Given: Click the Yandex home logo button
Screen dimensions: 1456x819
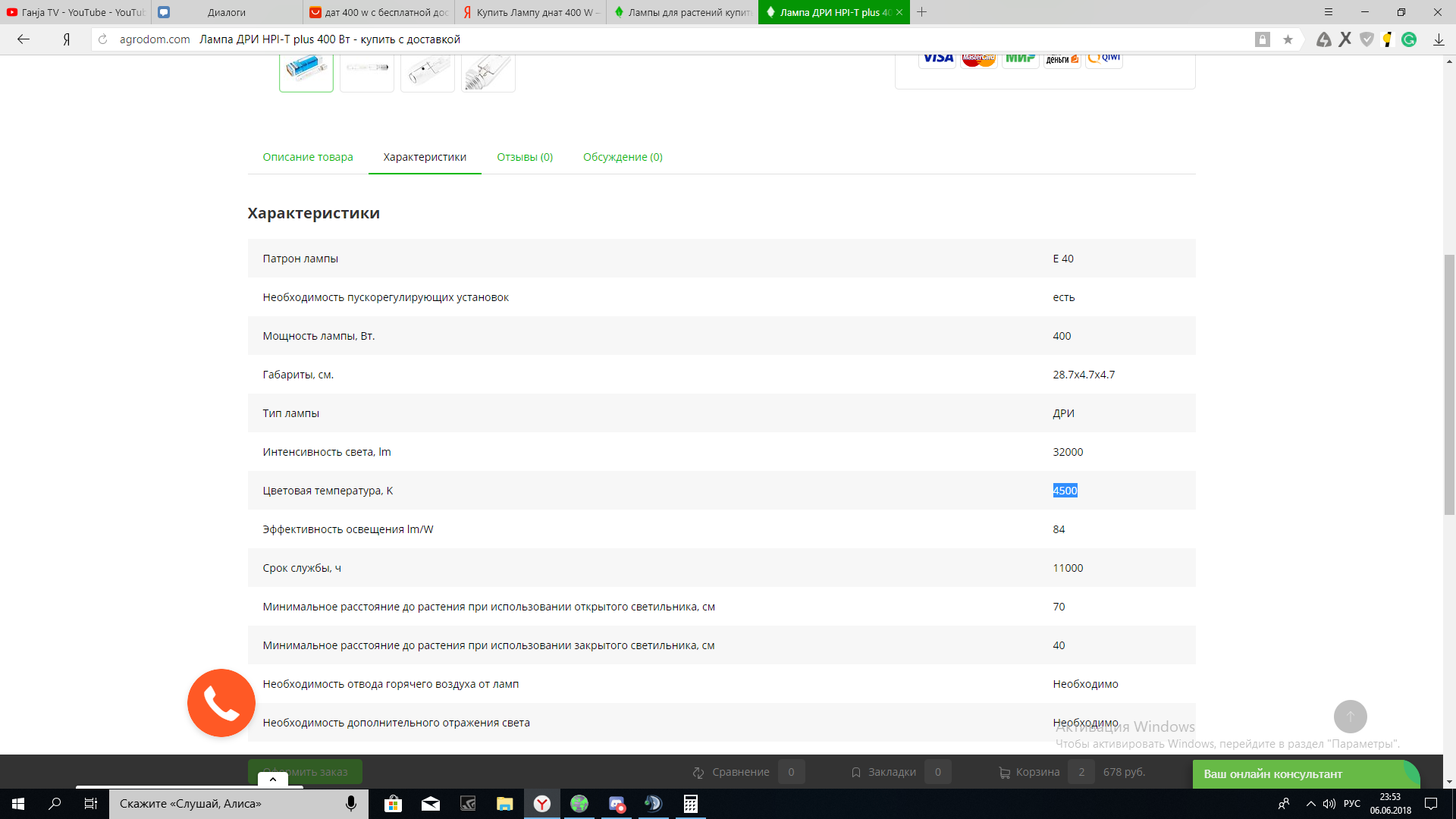Looking at the screenshot, I should [67, 39].
